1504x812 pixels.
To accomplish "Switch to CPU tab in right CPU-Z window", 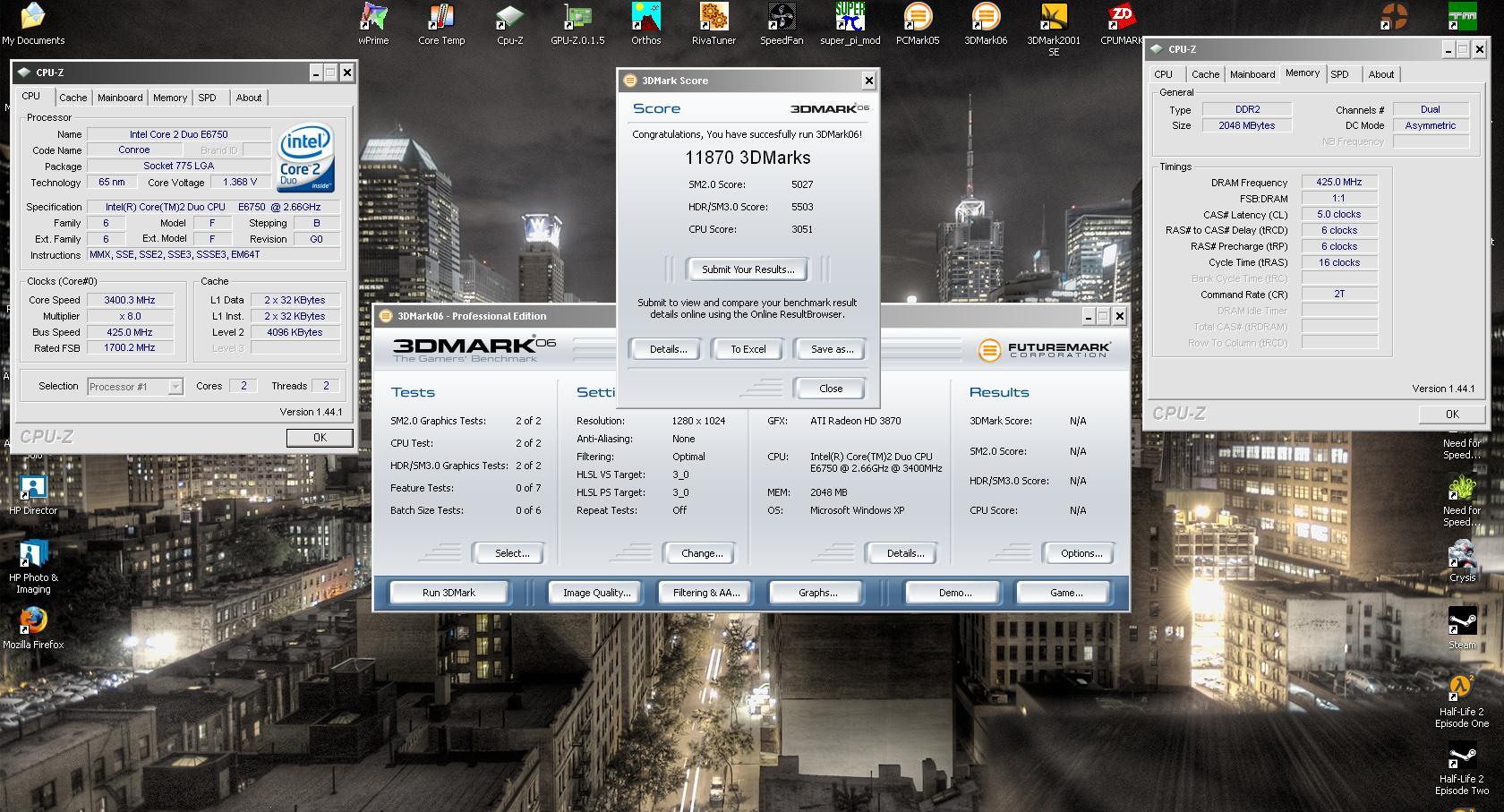I will tap(1163, 74).
